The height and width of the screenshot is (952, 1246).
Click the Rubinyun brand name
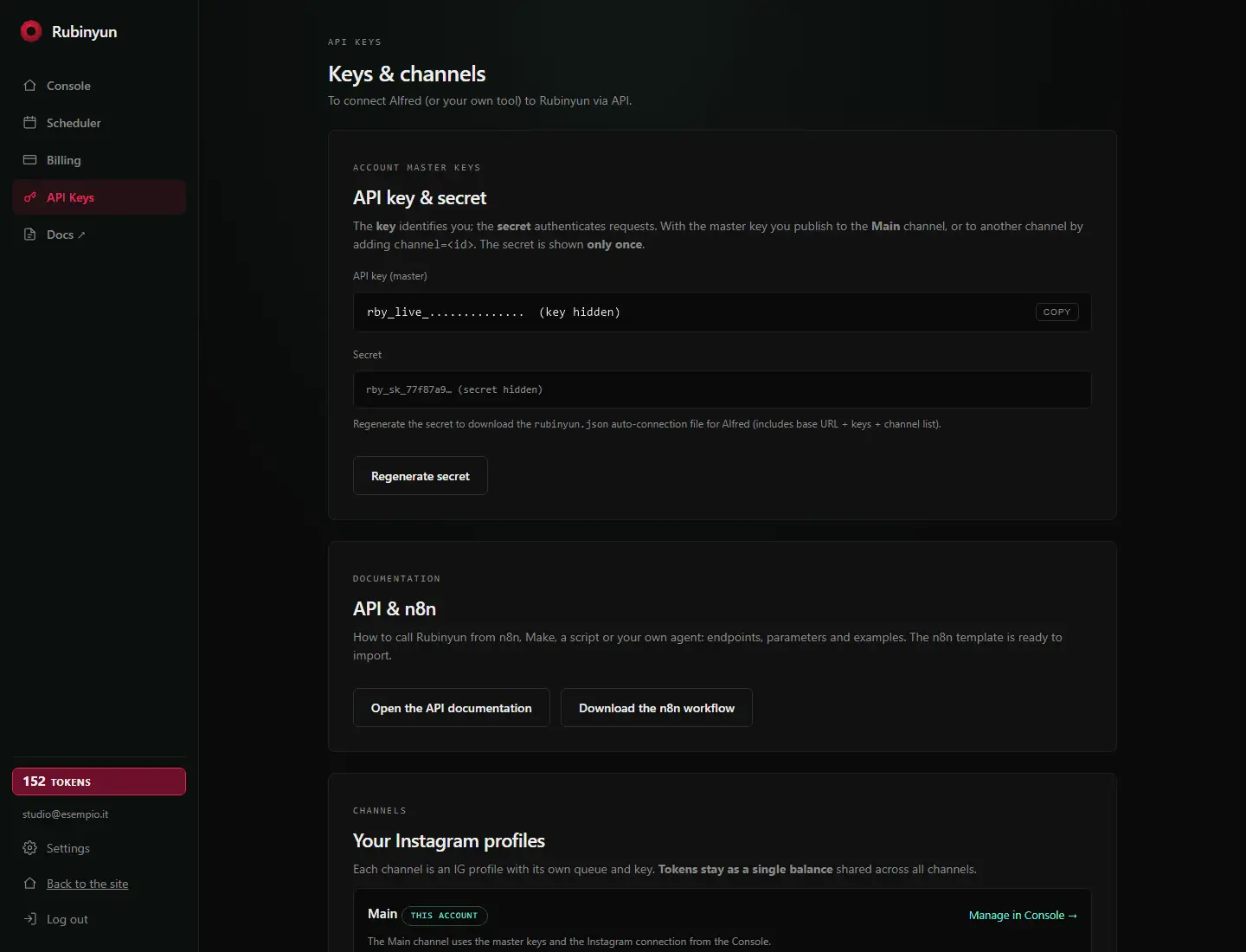(84, 32)
